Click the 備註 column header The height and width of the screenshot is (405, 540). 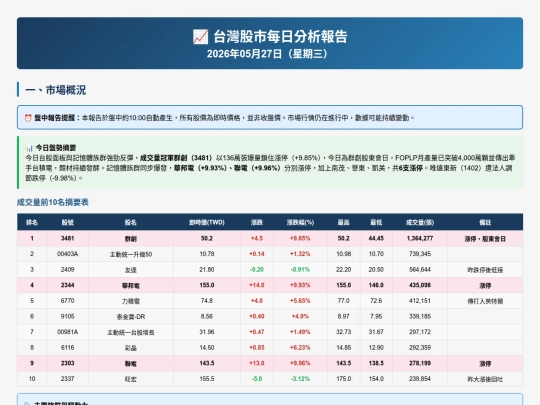tap(485, 222)
